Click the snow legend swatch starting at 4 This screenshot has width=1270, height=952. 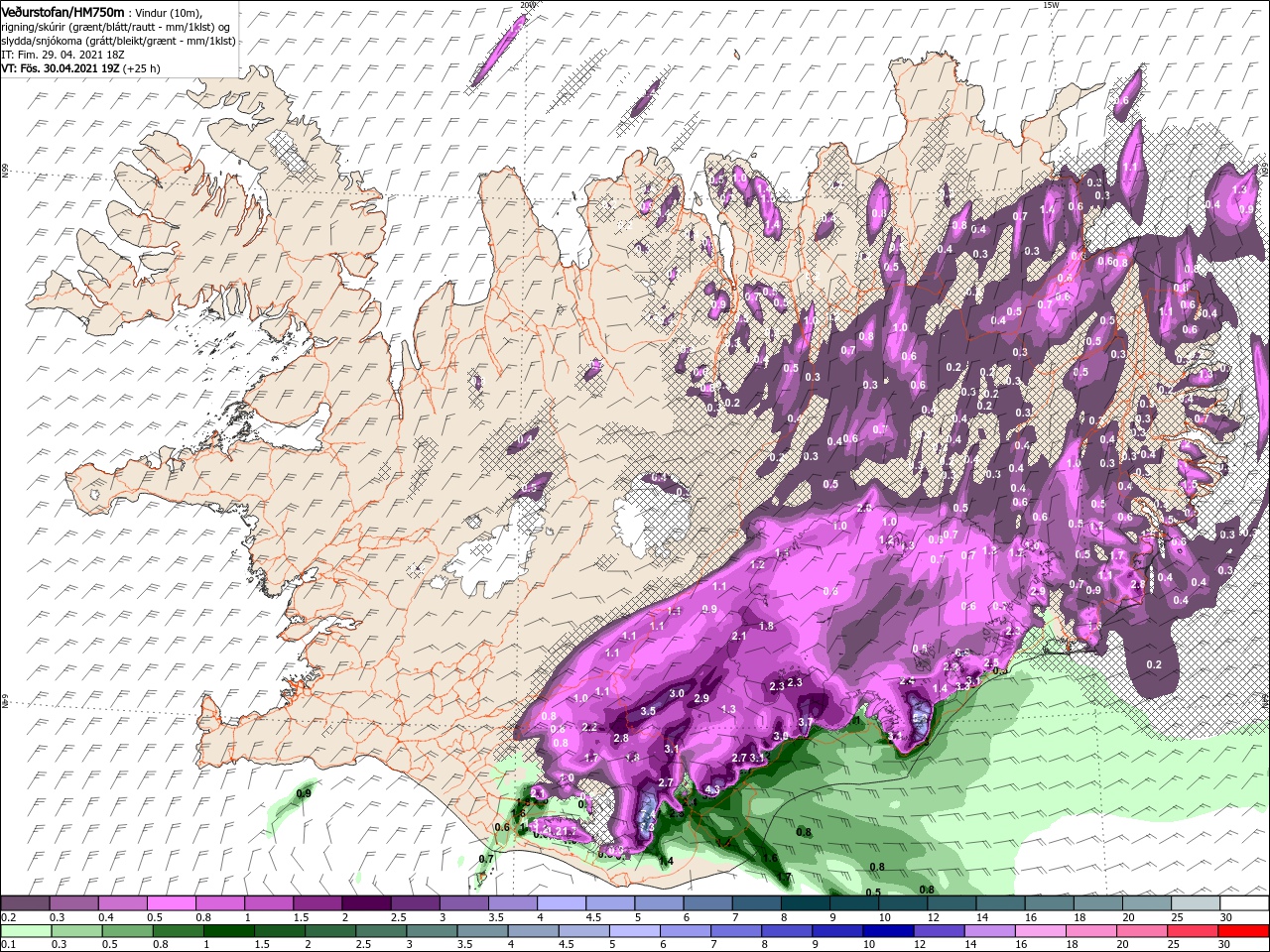[x=561, y=903]
